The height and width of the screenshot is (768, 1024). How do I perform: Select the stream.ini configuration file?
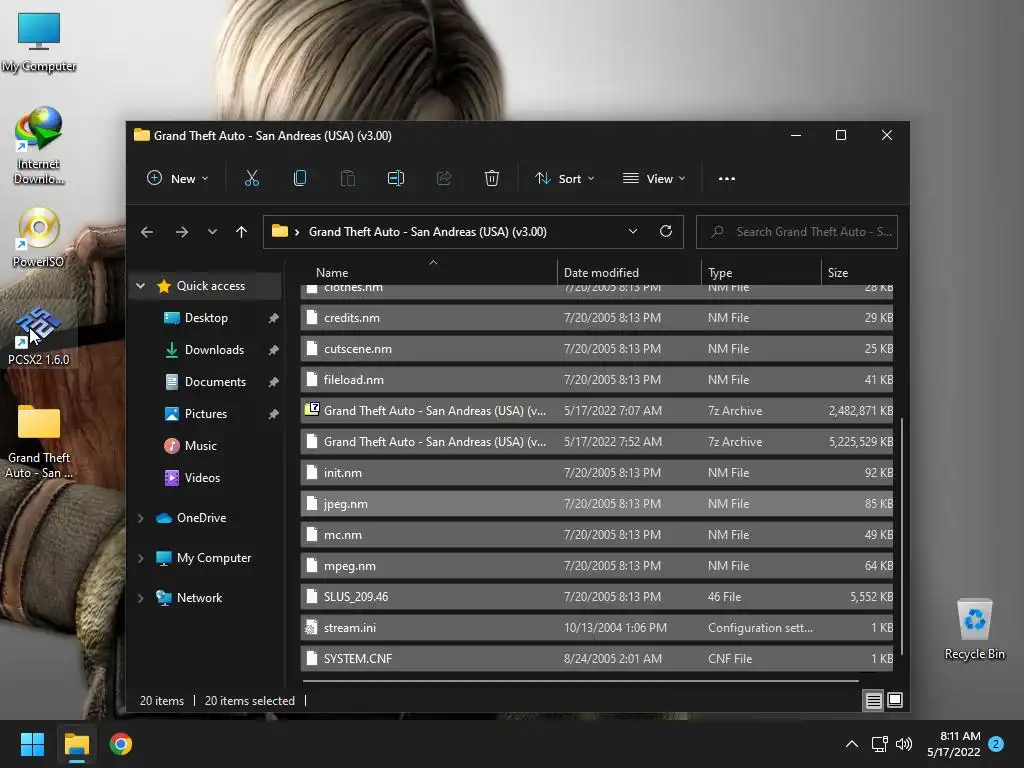pyautogui.click(x=596, y=628)
